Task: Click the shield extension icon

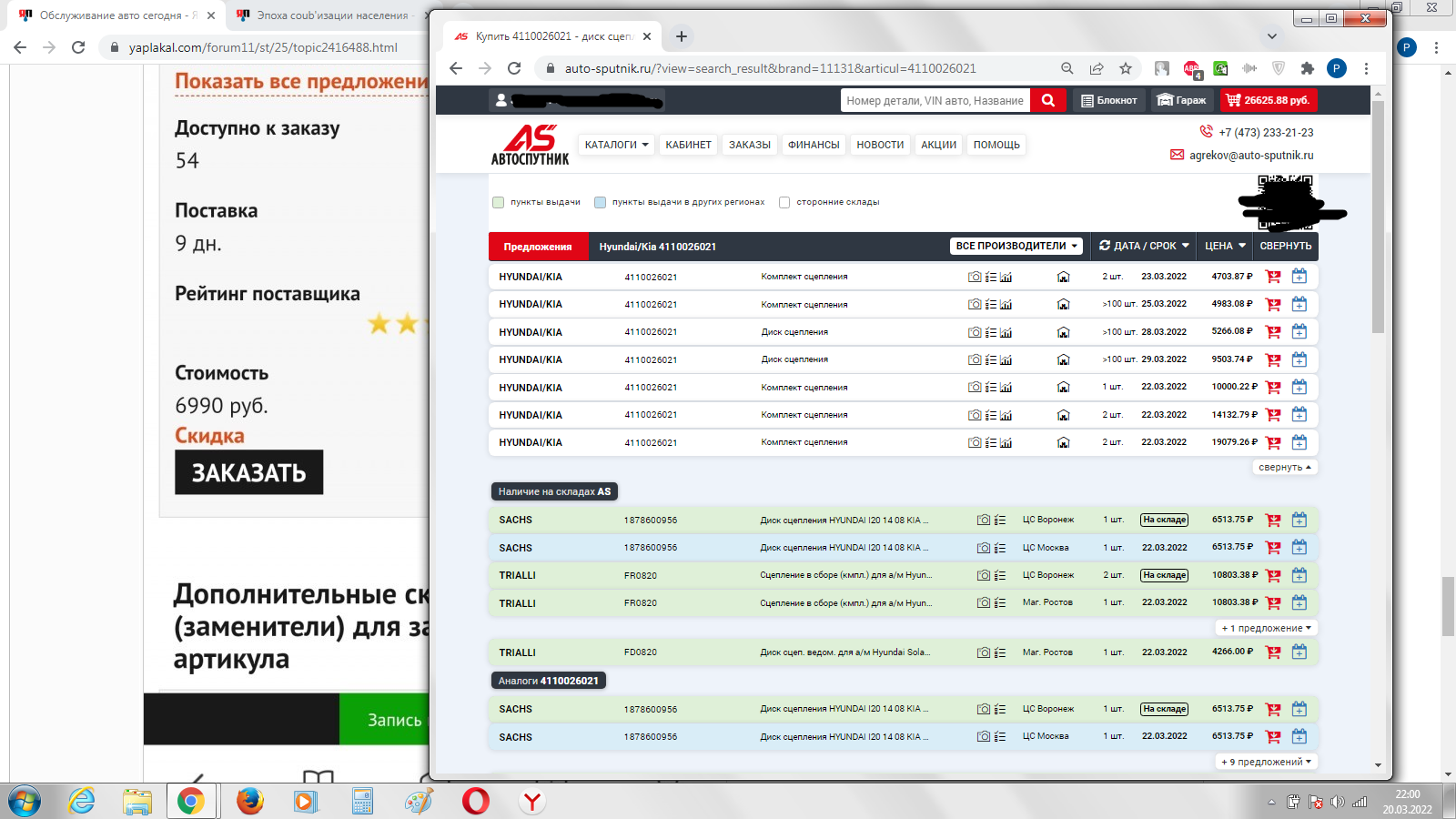Action: point(1279,68)
